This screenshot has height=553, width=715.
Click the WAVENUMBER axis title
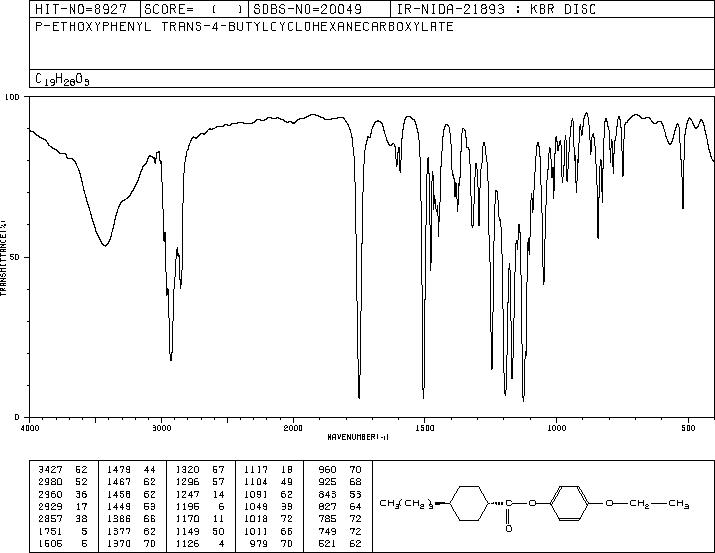[x=358, y=437]
